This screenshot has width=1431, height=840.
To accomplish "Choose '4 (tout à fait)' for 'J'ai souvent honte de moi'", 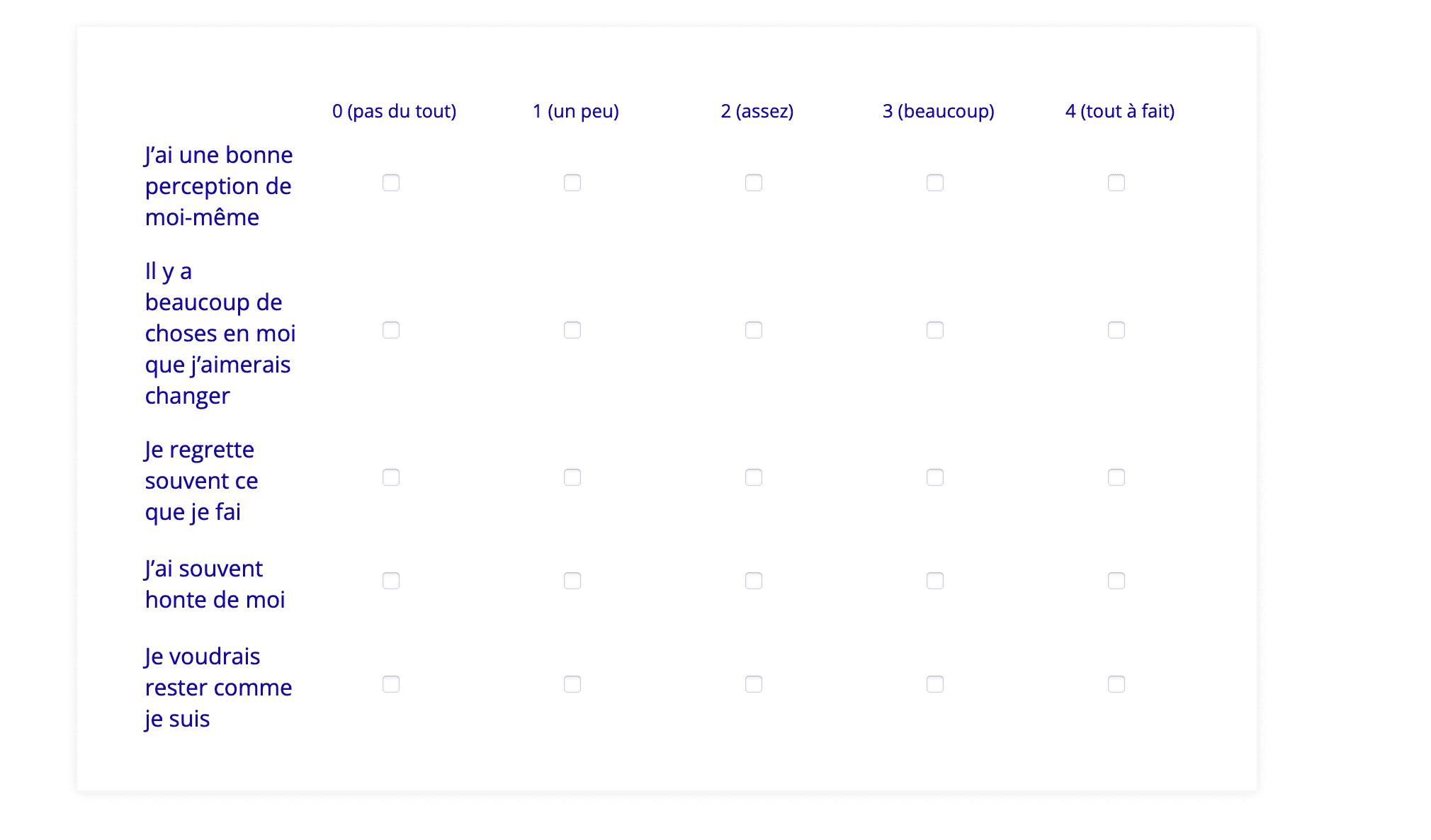I will pyautogui.click(x=1116, y=581).
